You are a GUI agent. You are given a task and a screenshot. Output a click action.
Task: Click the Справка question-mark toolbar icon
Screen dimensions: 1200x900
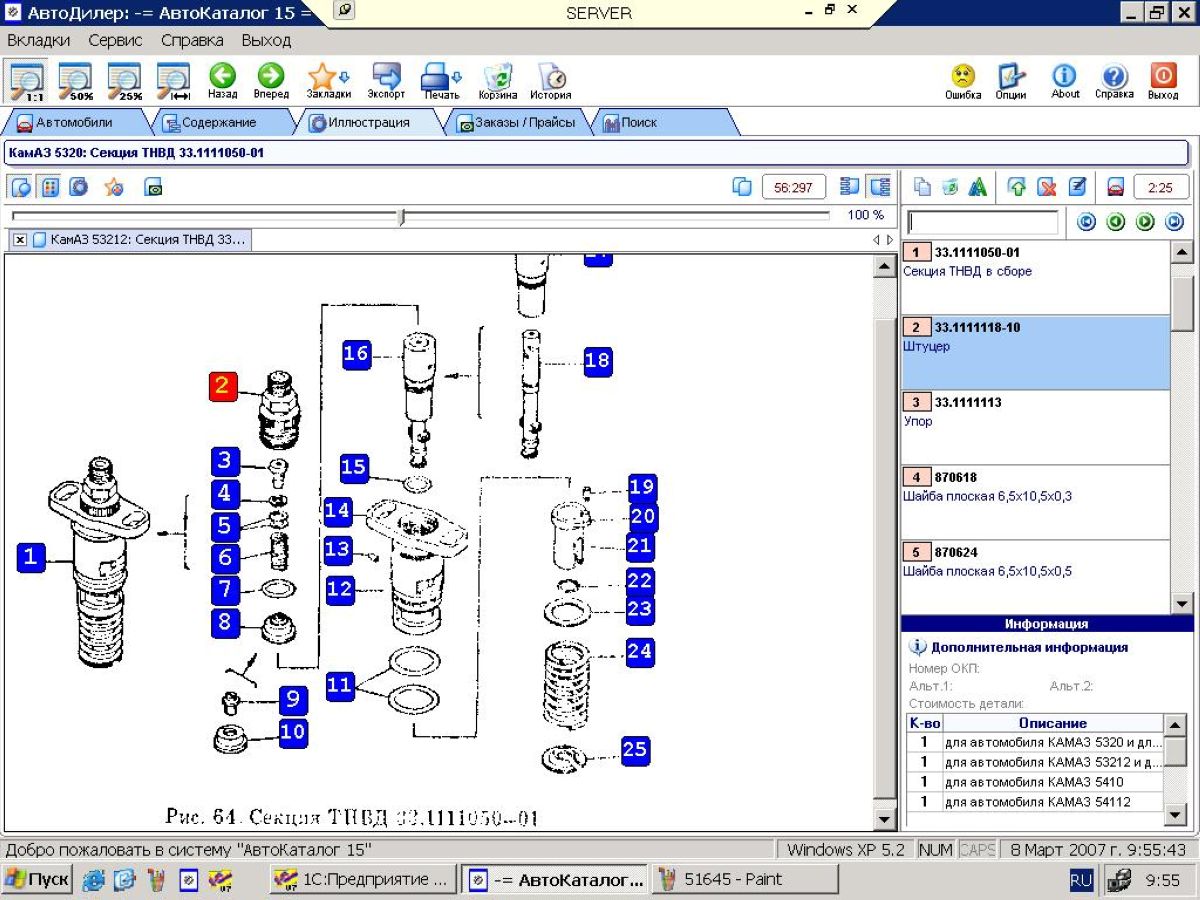pos(1114,81)
